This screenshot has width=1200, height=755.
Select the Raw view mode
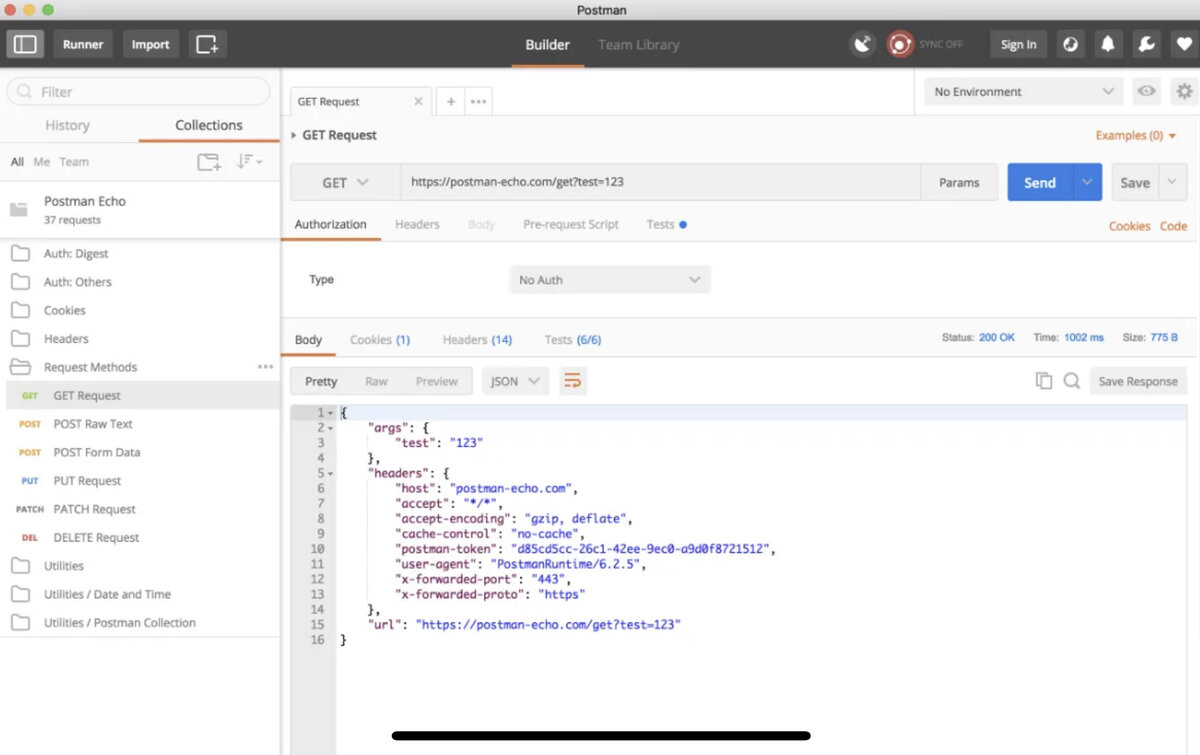click(x=376, y=381)
